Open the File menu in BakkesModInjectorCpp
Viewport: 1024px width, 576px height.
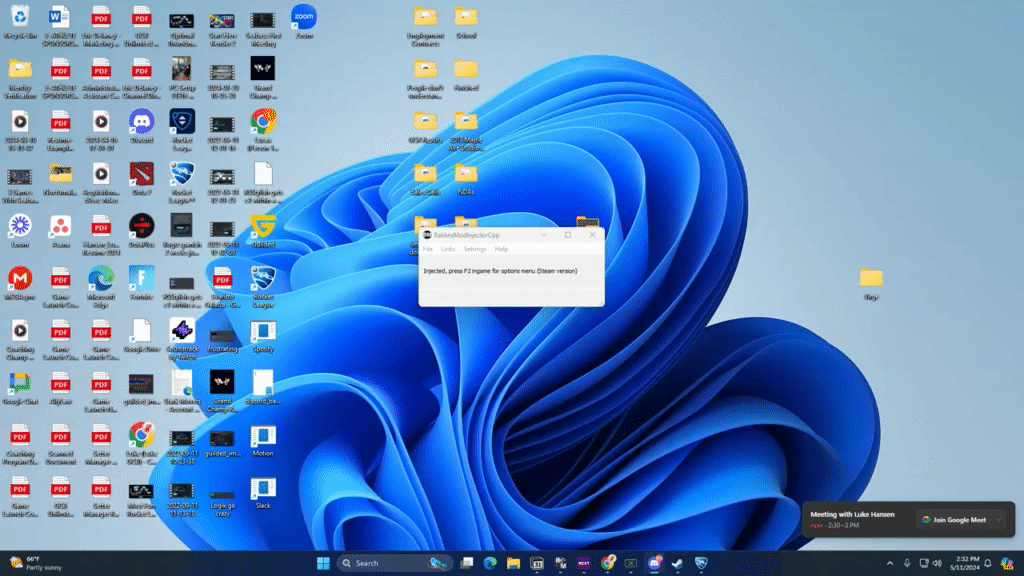(428, 249)
